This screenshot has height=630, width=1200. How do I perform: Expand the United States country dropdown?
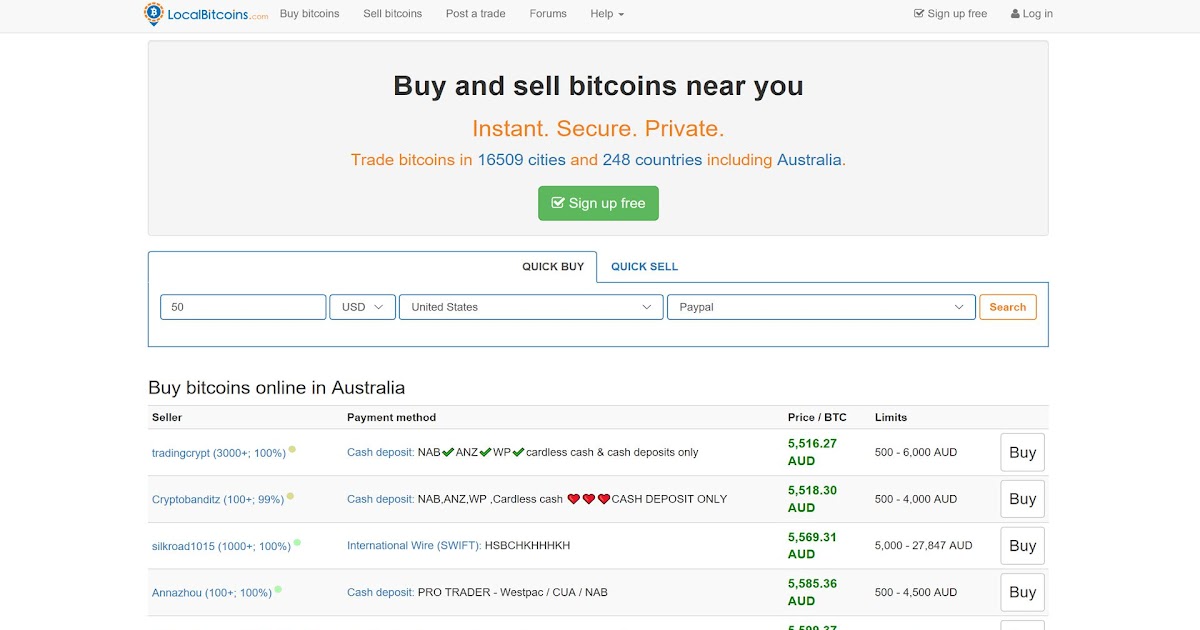531,307
